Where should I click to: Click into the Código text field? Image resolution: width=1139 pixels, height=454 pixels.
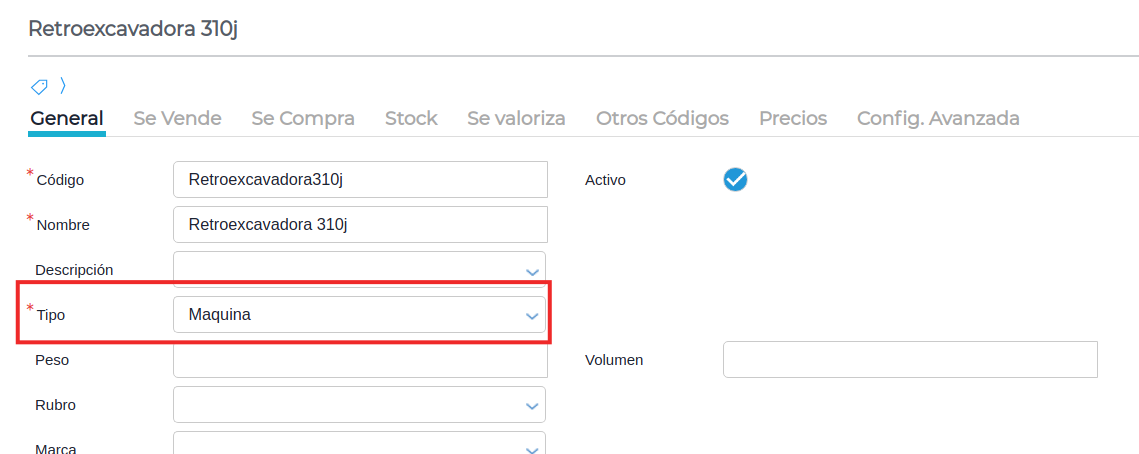click(x=360, y=180)
